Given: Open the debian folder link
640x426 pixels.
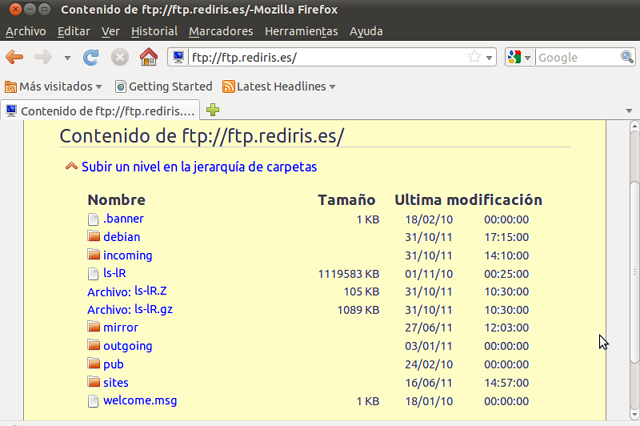Looking at the screenshot, I should click(x=122, y=237).
